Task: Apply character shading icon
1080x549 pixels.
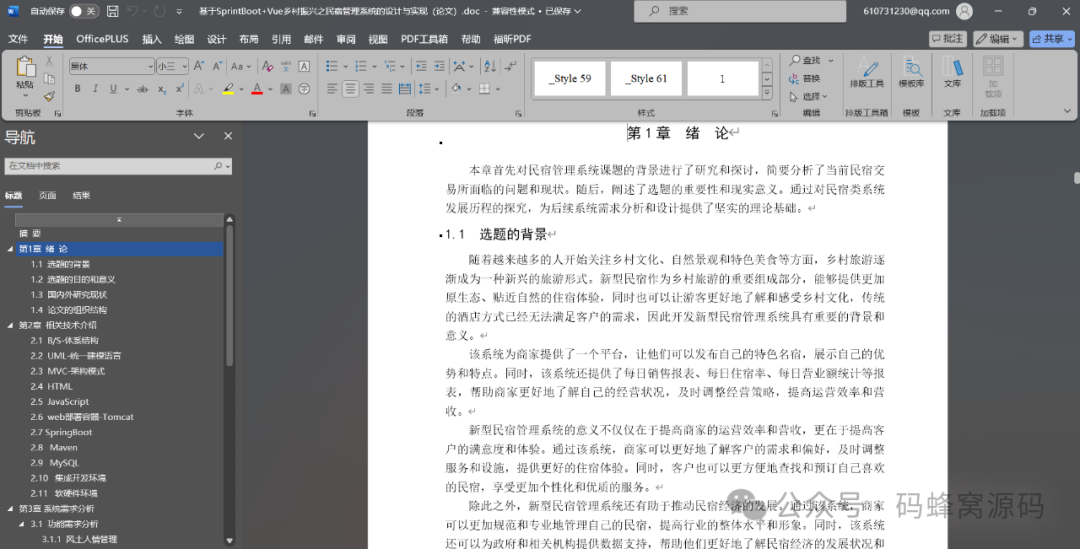Action: pos(285,89)
